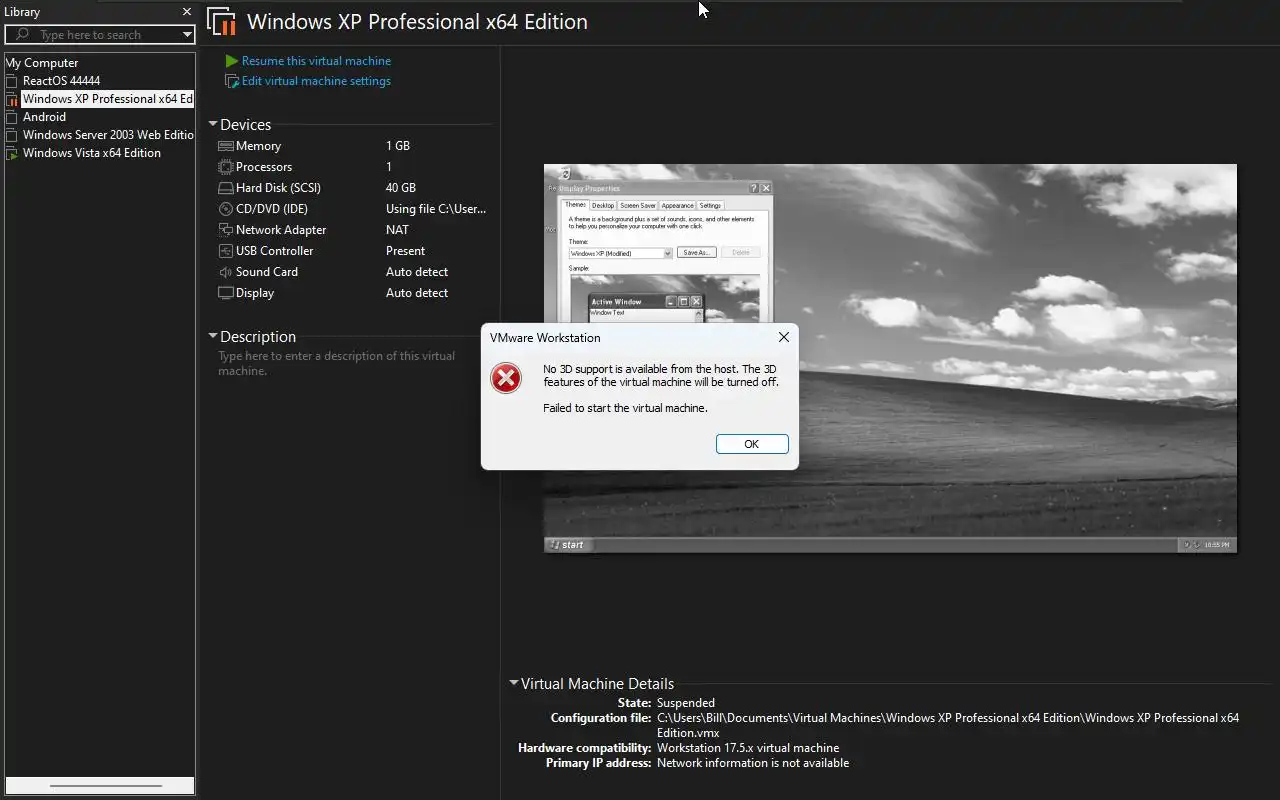Click the Display device label
The image size is (1280, 800).
coord(255,293)
